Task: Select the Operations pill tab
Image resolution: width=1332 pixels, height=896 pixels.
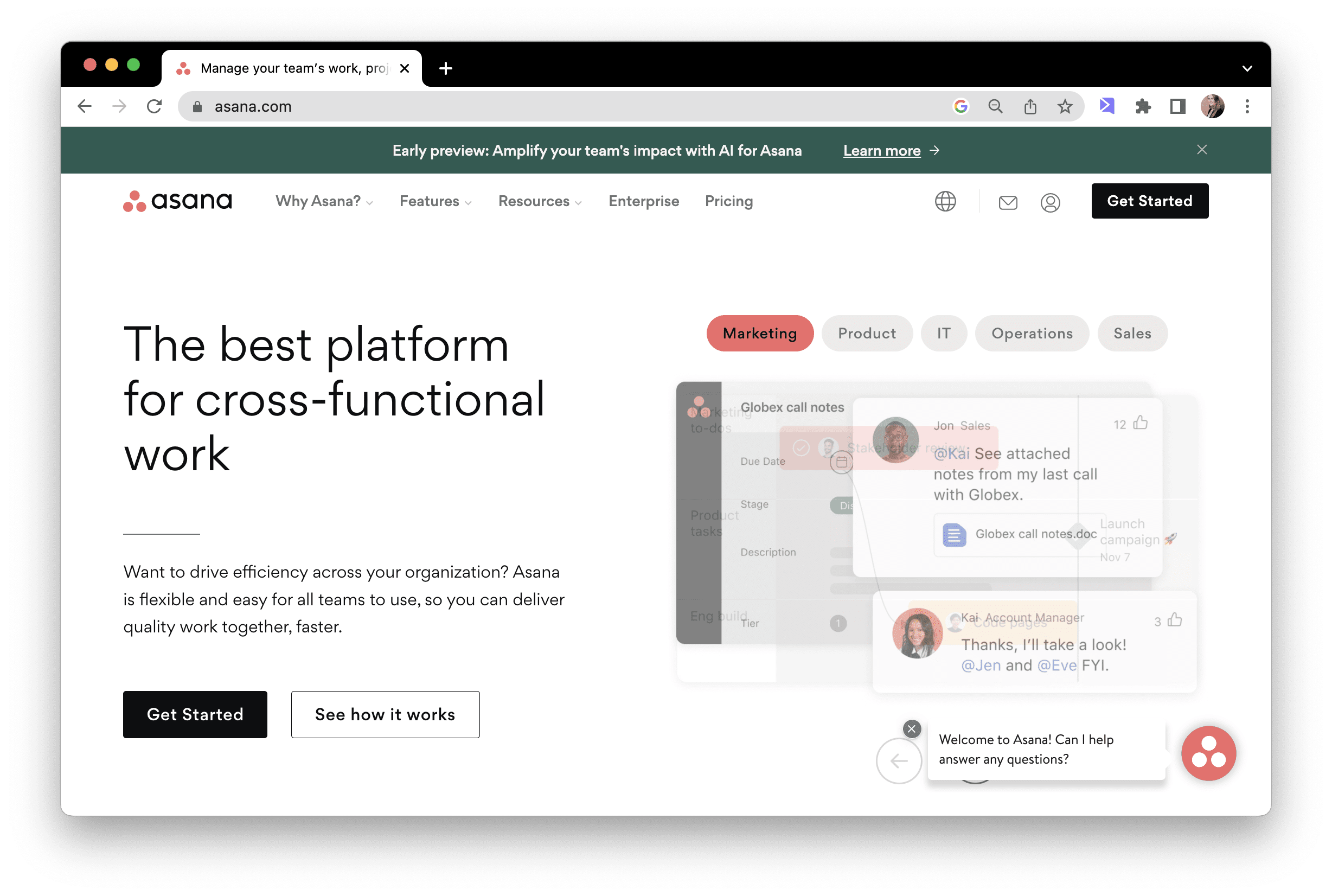Action: 1032,333
